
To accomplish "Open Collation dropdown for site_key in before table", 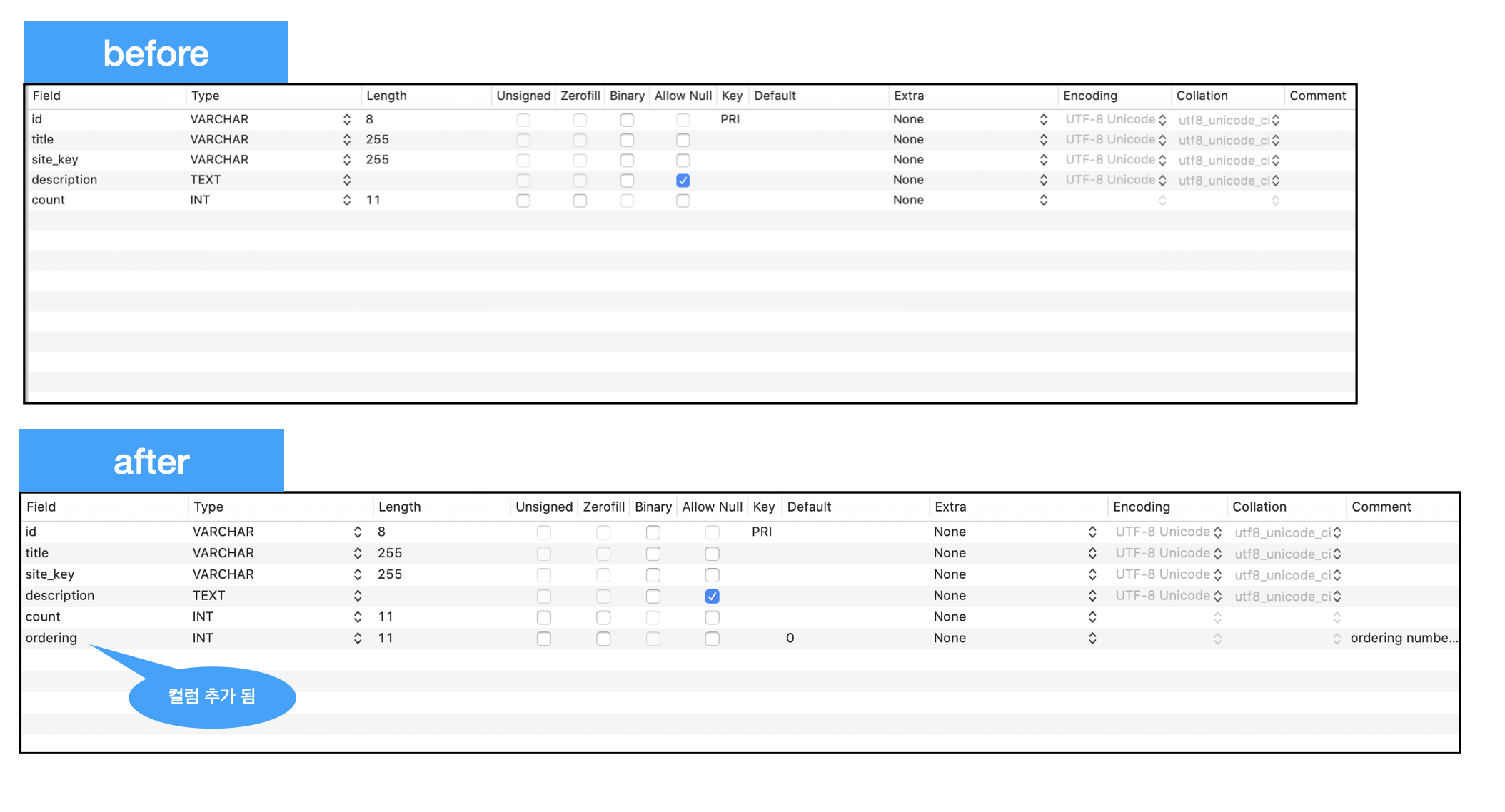I will (x=1275, y=161).
